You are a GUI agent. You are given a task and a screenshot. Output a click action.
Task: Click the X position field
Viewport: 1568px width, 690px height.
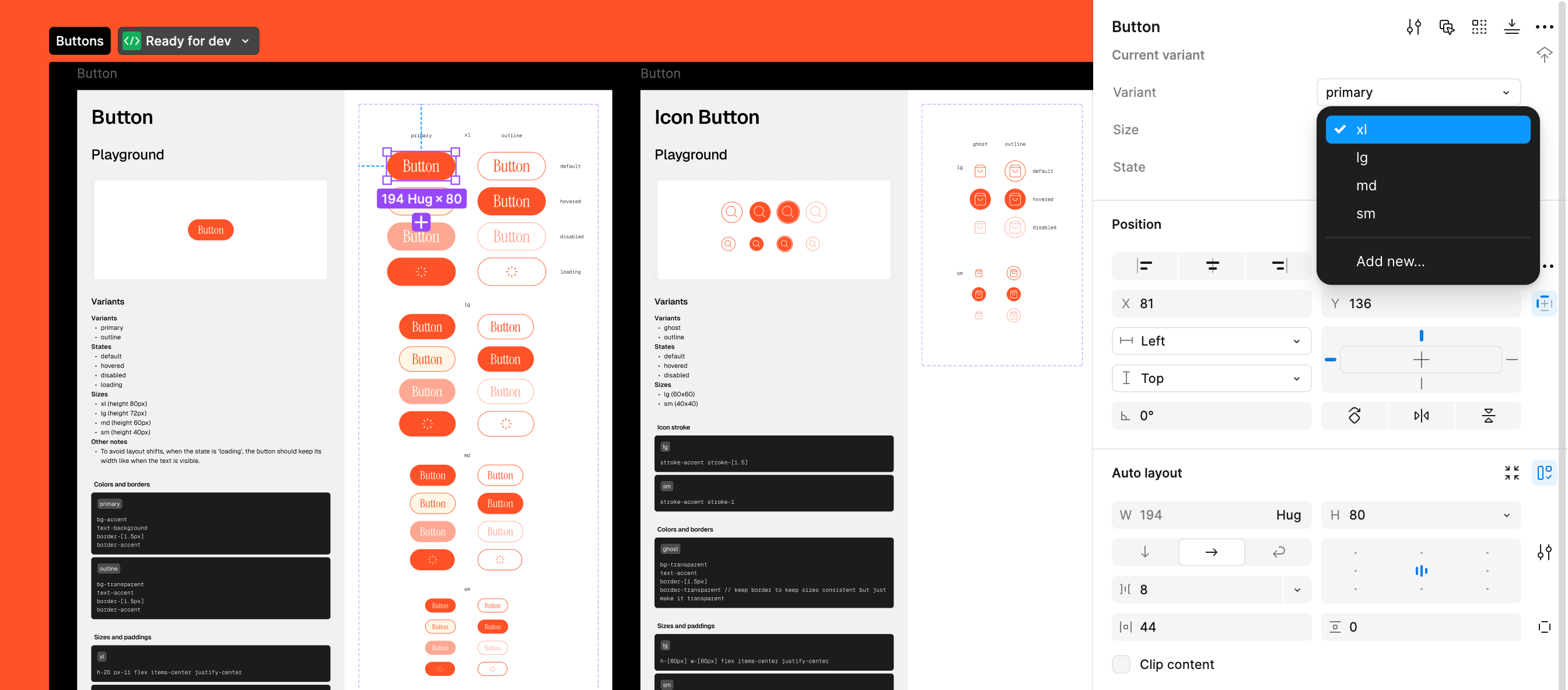[x=1210, y=304]
